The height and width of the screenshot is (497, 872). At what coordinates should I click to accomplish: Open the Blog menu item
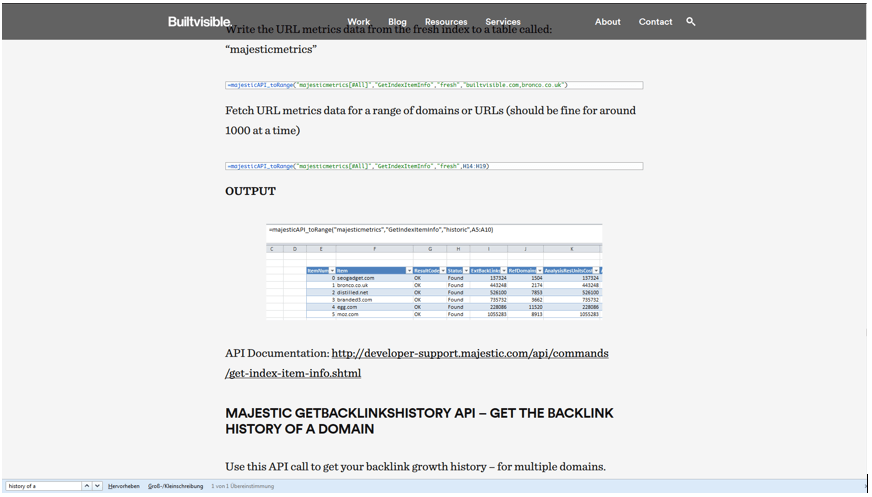click(397, 22)
